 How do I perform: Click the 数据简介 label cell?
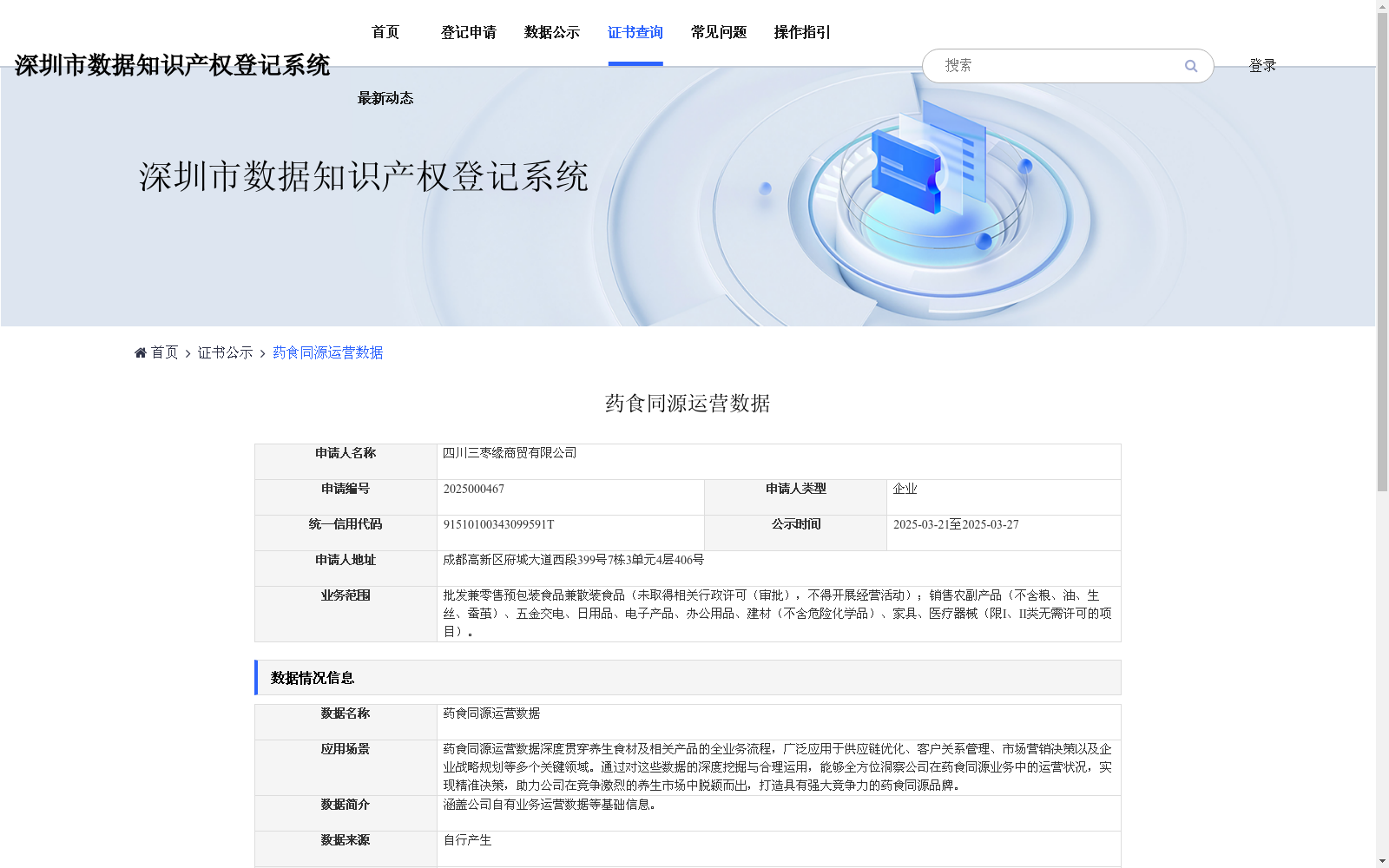pos(346,813)
